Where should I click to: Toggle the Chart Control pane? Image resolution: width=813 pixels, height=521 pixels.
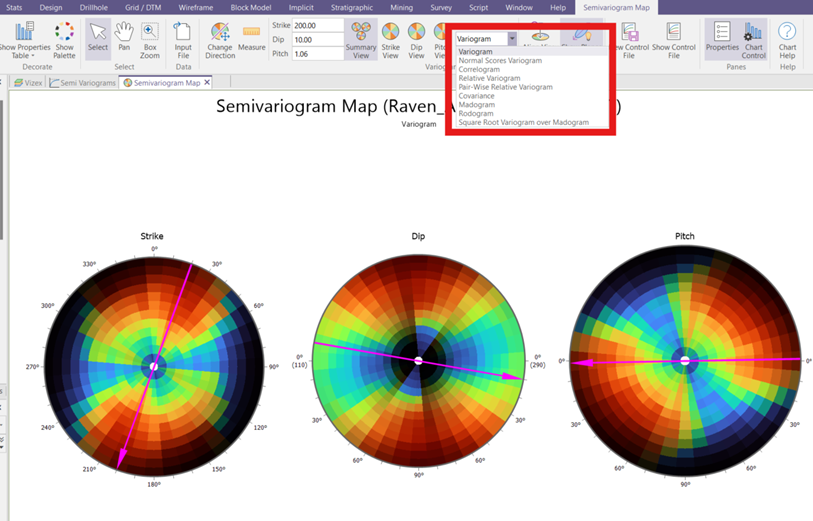point(753,38)
